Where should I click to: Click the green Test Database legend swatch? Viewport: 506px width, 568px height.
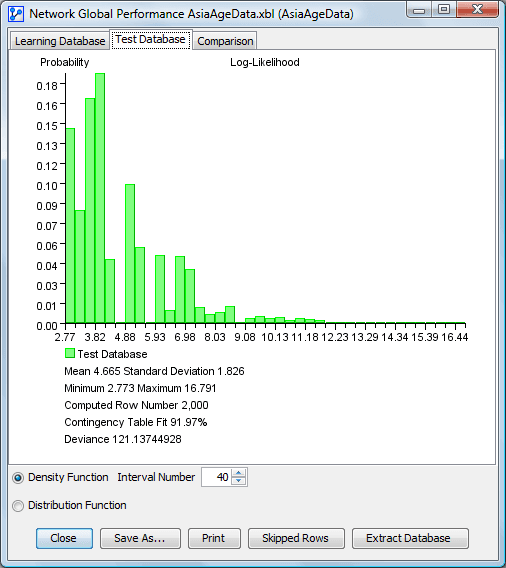(x=70, y=354)
